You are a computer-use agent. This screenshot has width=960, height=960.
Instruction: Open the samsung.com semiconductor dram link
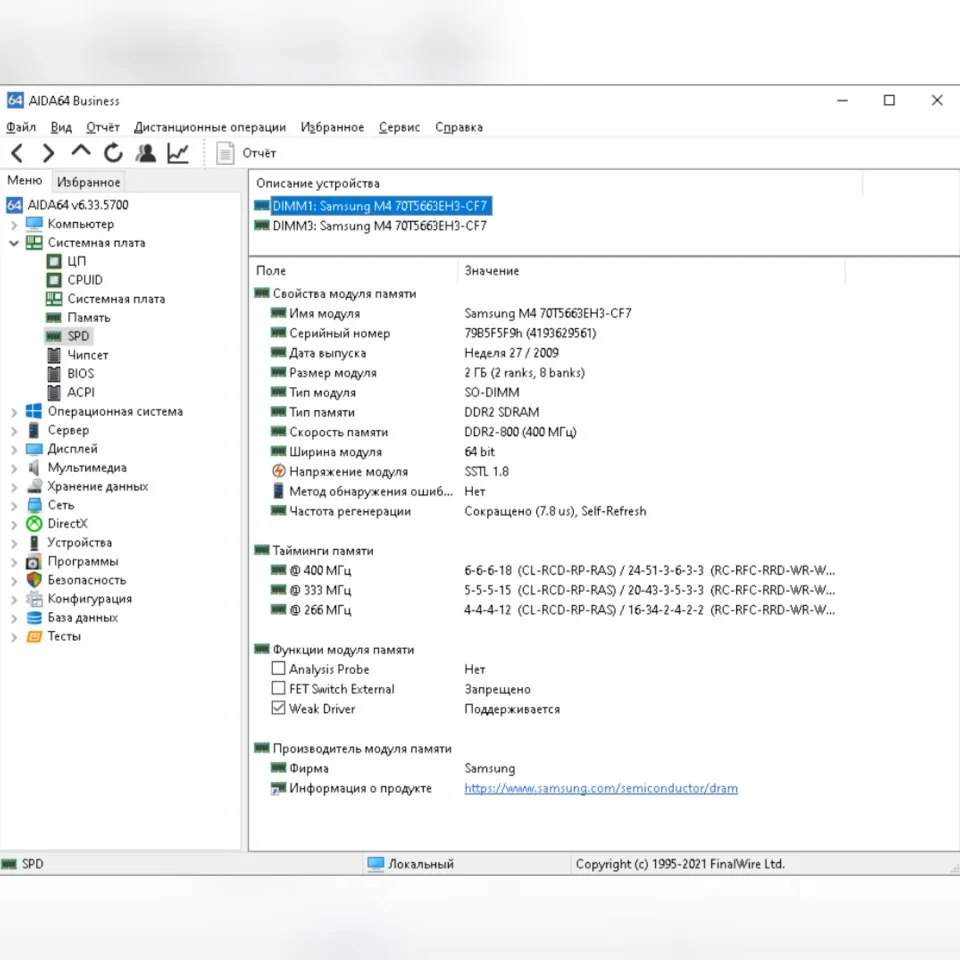(x=601, y=789)
